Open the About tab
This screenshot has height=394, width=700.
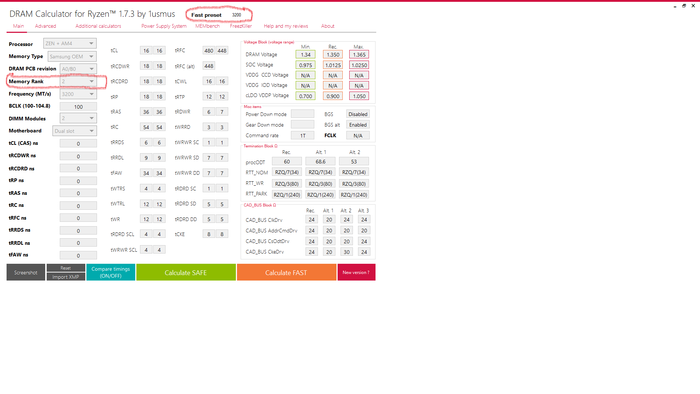(328, 26)
